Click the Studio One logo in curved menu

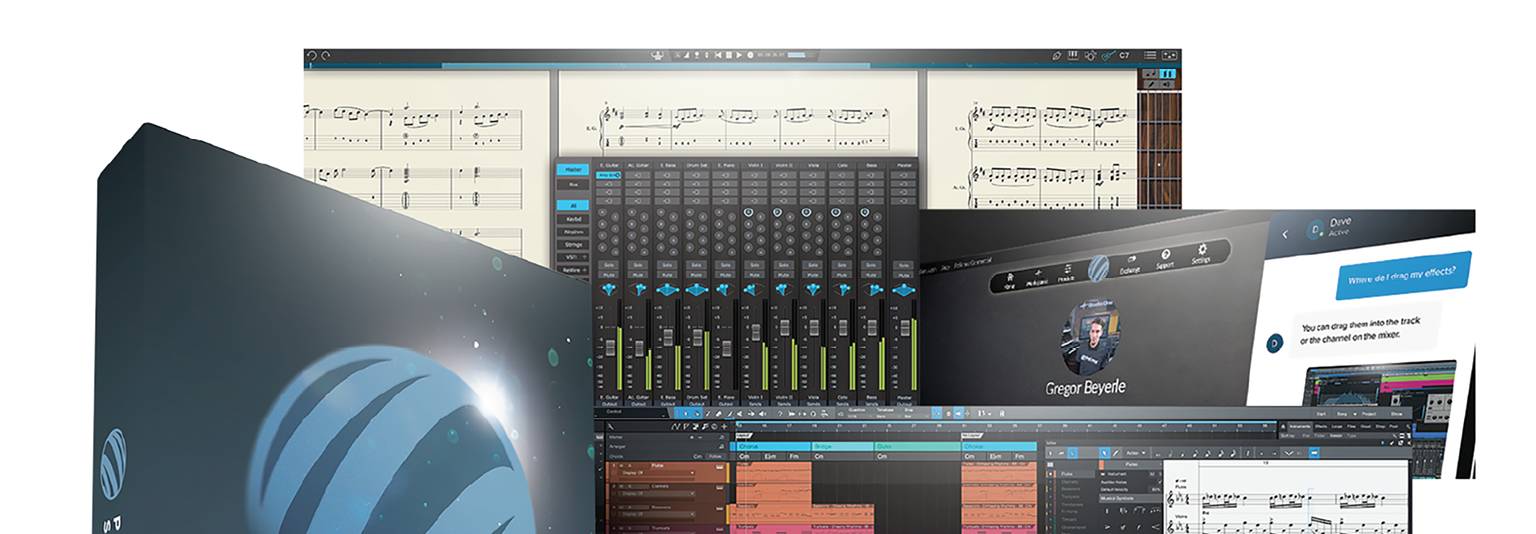point(1098,268)
